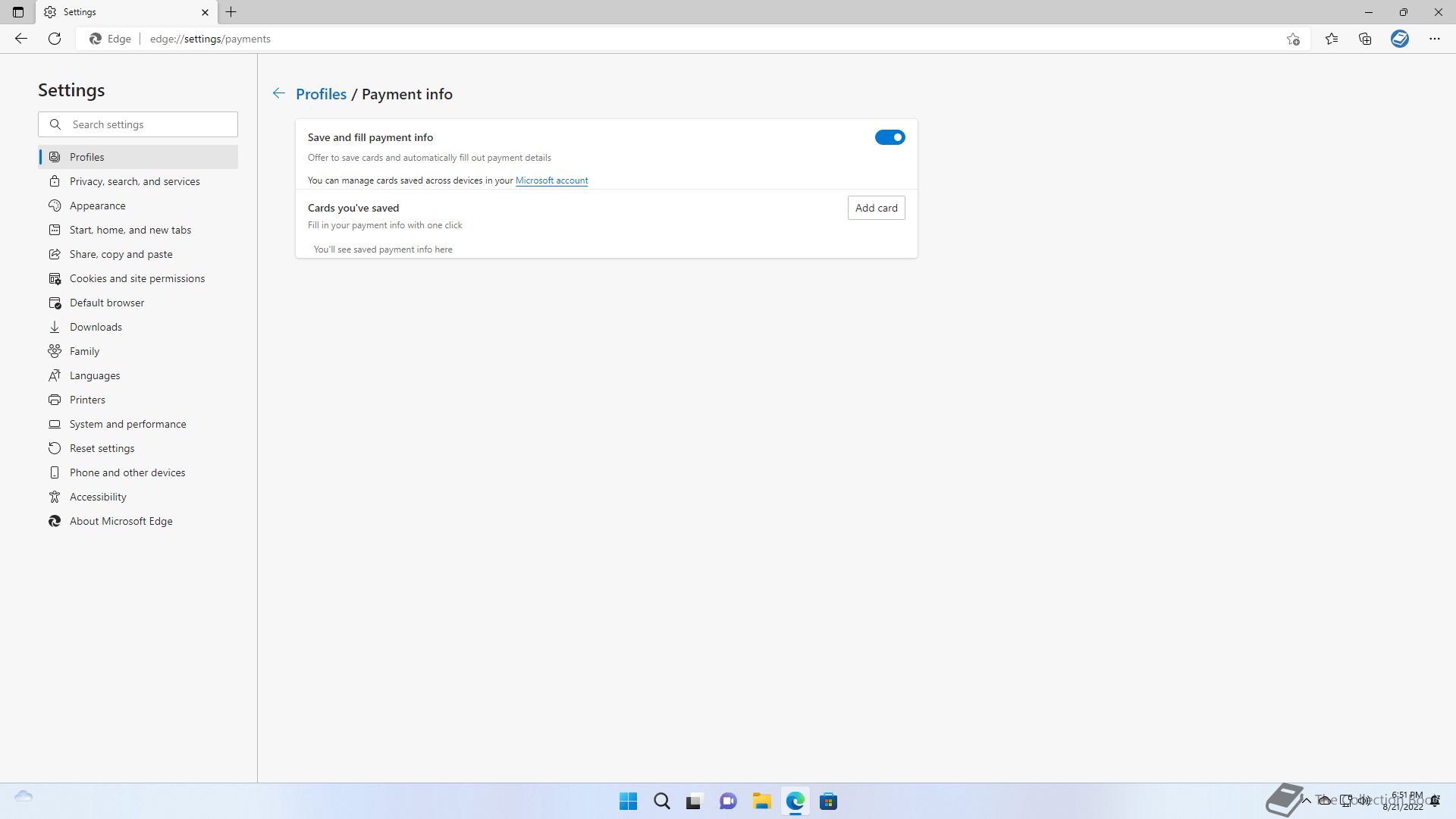Open Task View on the taskbar
1456x819 pixels.
[694, 802]
